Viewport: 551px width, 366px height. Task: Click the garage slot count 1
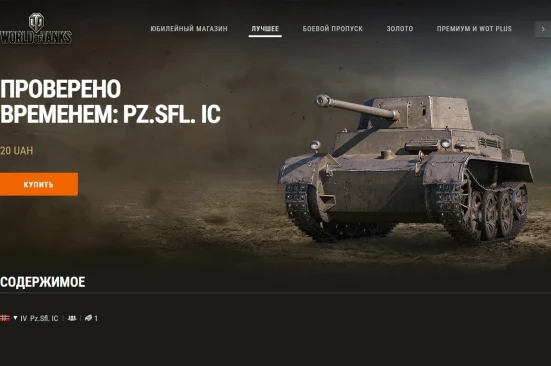tap(96, 318)
